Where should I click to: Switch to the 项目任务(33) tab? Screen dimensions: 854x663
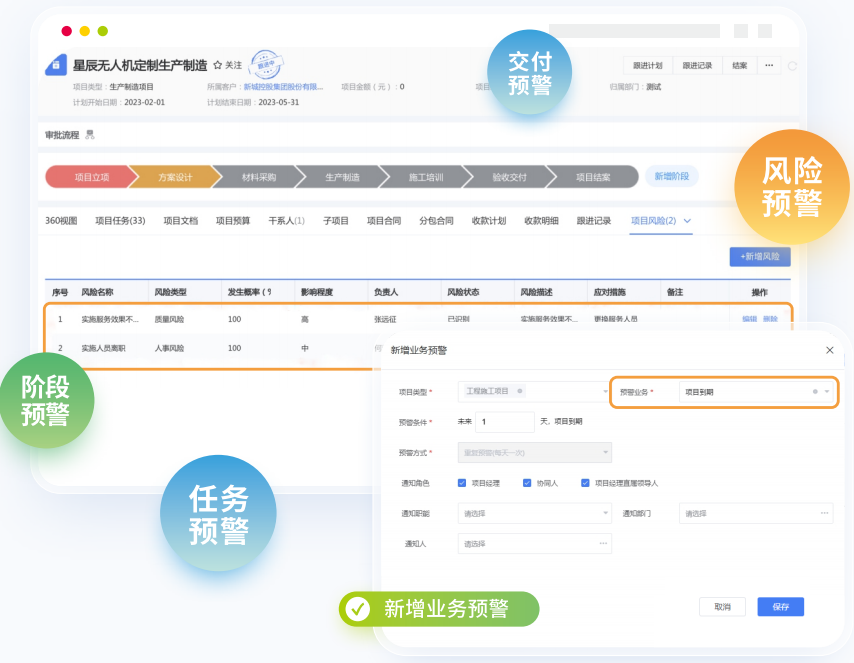[x=120, y=221]
